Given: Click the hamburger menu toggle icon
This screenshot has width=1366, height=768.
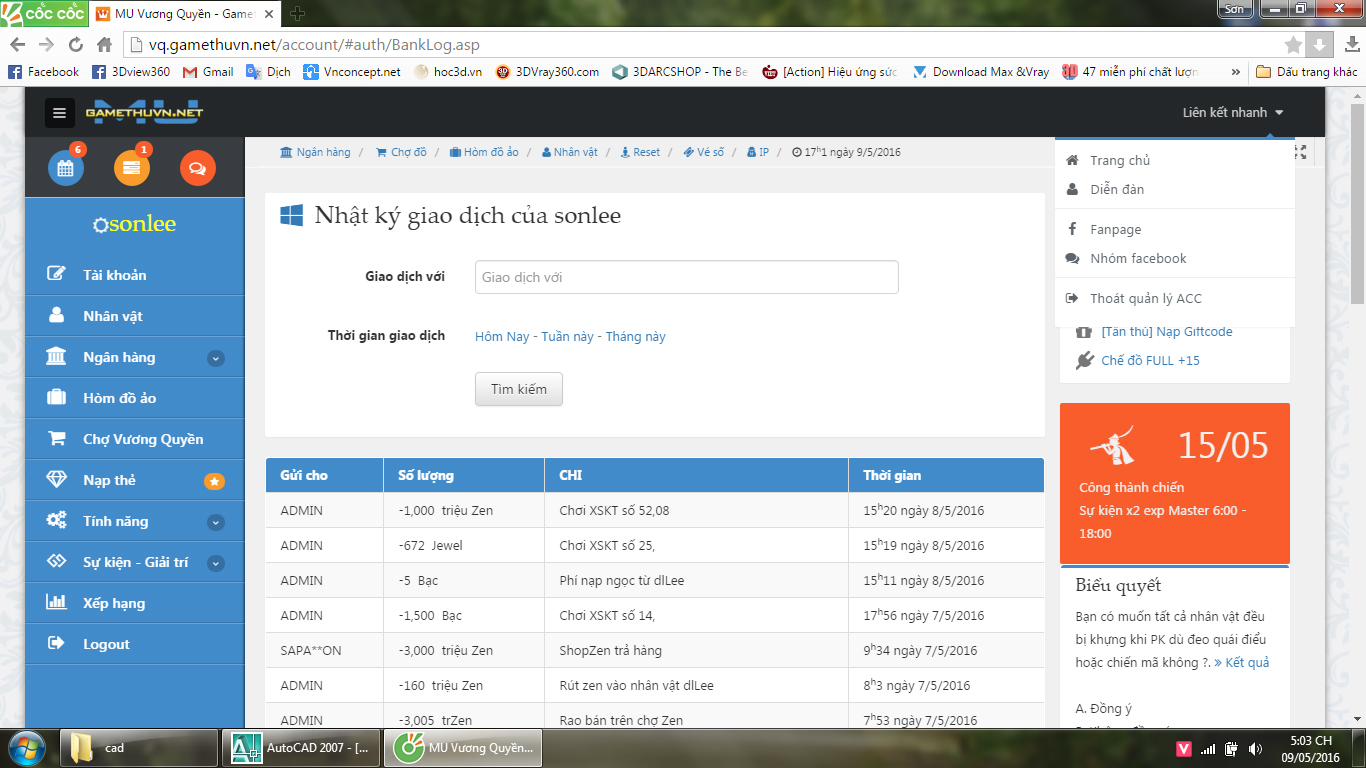Looking at the screenshot, I should [60, 113].
